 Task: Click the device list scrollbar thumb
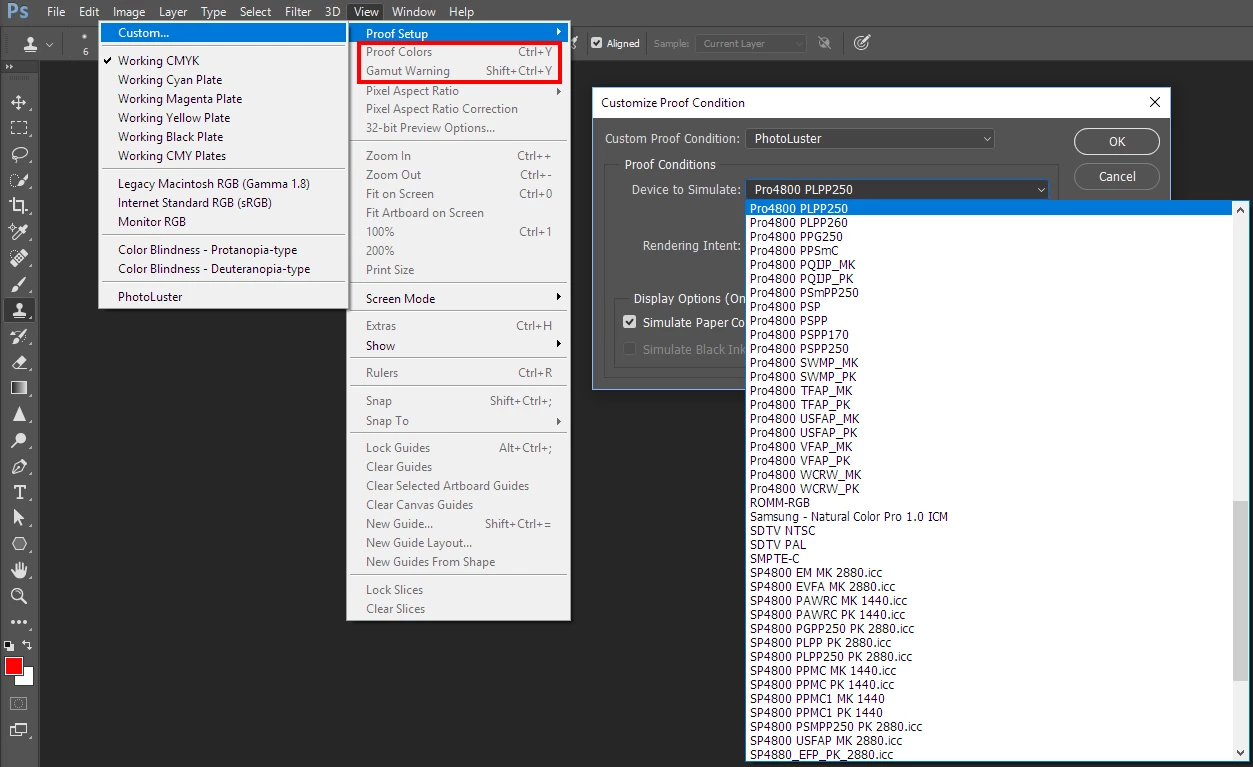[x=1240, y=590]
